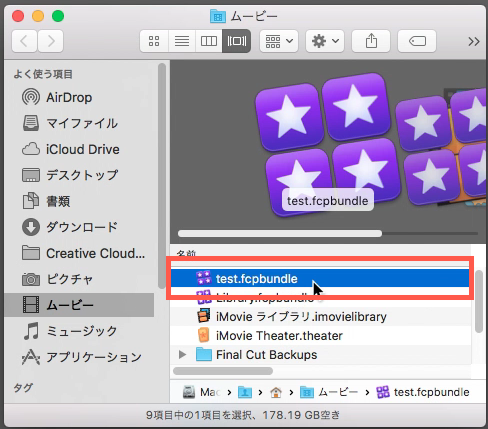Click the よく使う項目 sidebar section header
The width and height of the screenshot is (488, 429).
pyautogui.click(x=43, y=74)
